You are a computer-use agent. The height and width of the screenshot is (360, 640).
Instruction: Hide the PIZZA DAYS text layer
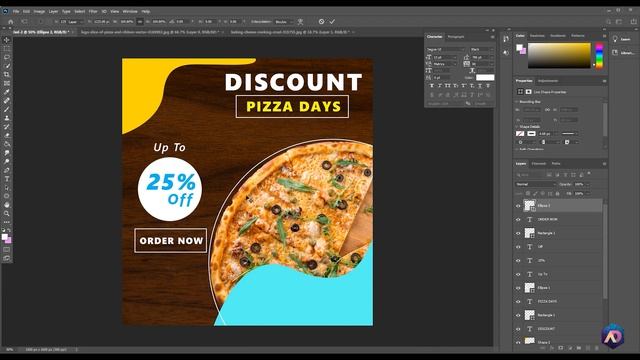coord(518,302)
